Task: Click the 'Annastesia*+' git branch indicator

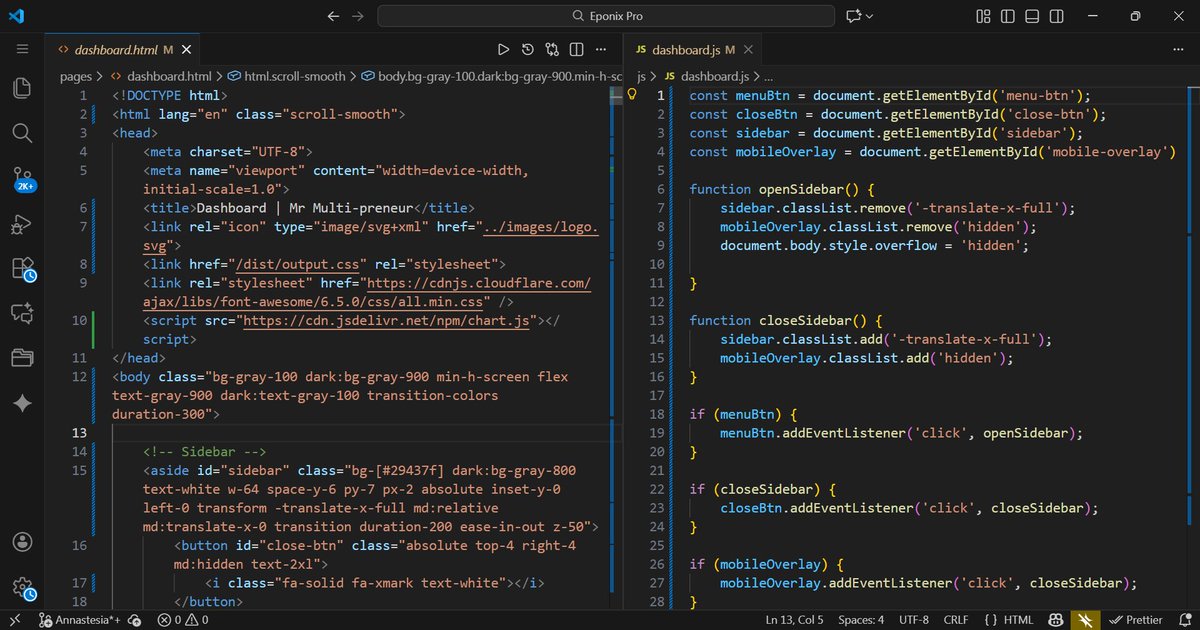Action: [80, 620]
